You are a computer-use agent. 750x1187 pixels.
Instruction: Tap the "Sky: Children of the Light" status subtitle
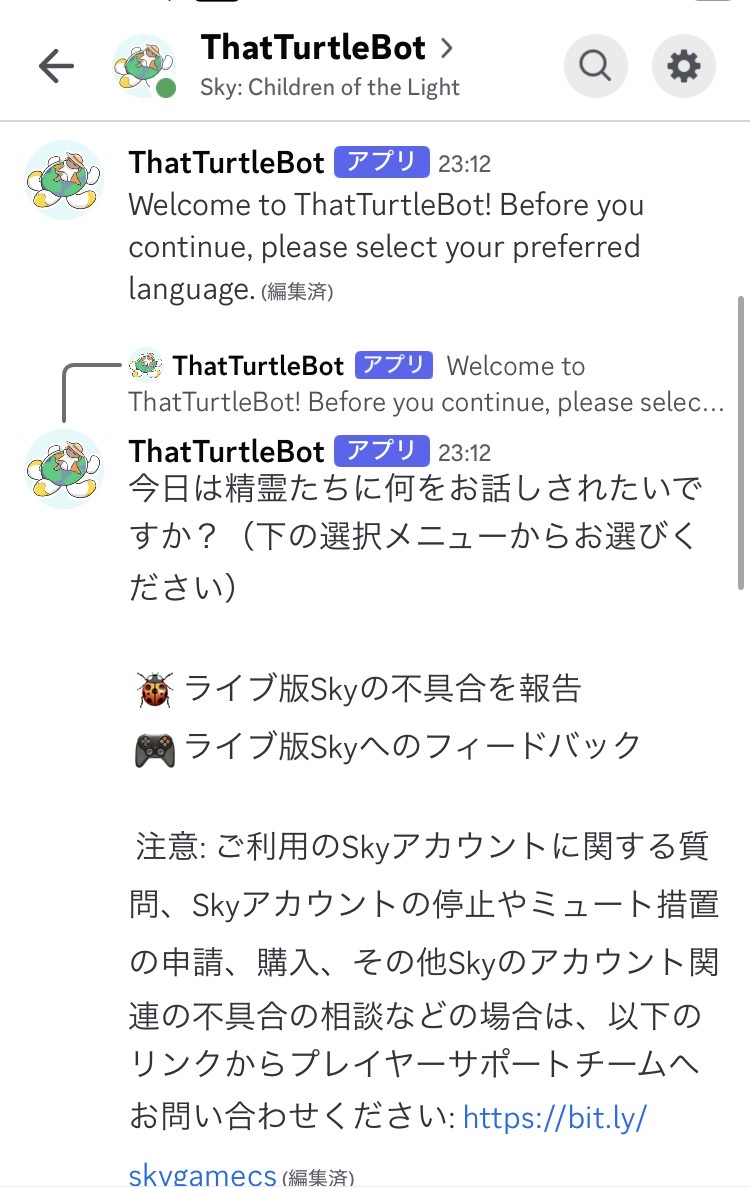[x=330, y=87]
